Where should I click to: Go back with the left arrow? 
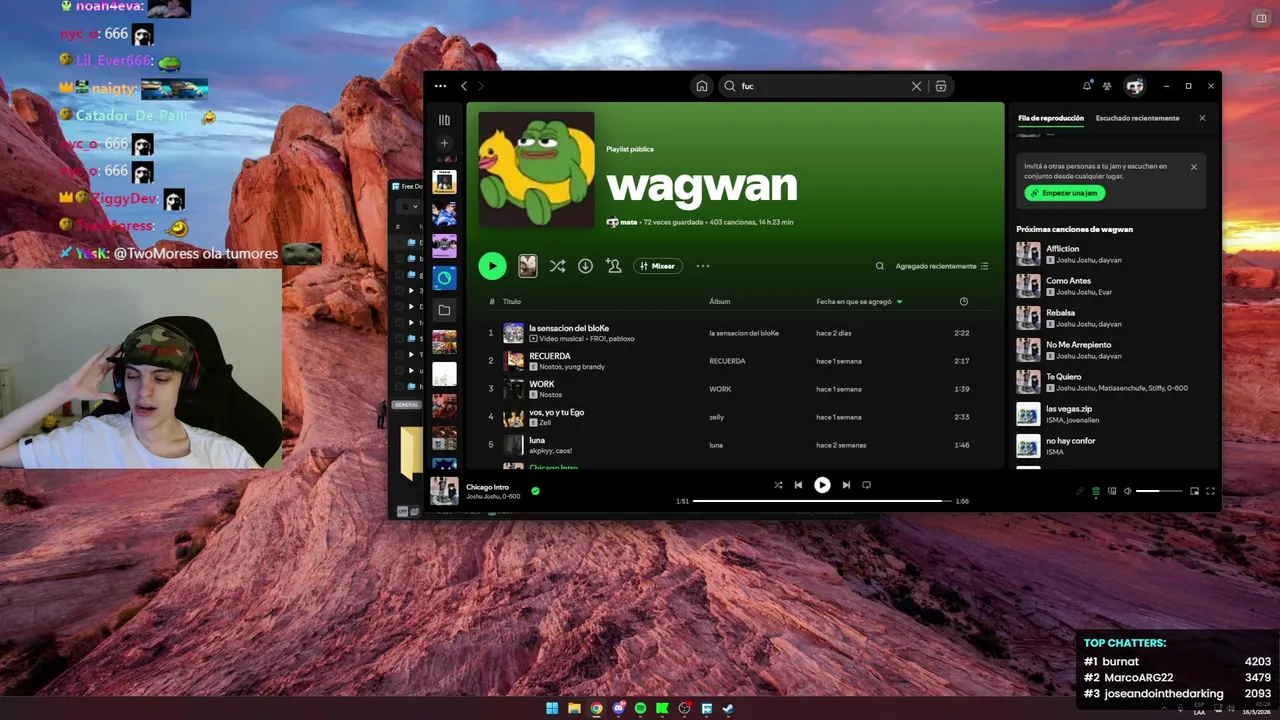point(464,86)
